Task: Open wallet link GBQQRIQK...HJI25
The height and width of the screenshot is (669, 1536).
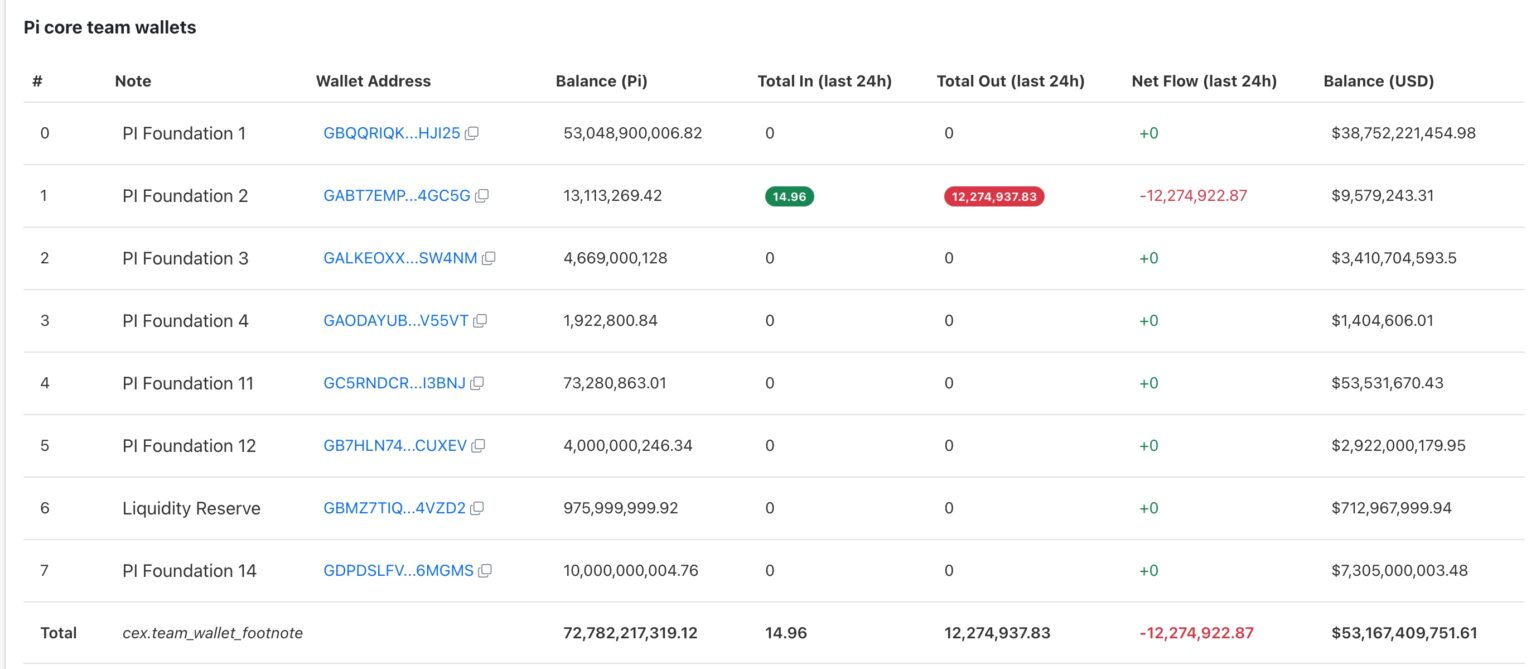Action: pos(391,133)
